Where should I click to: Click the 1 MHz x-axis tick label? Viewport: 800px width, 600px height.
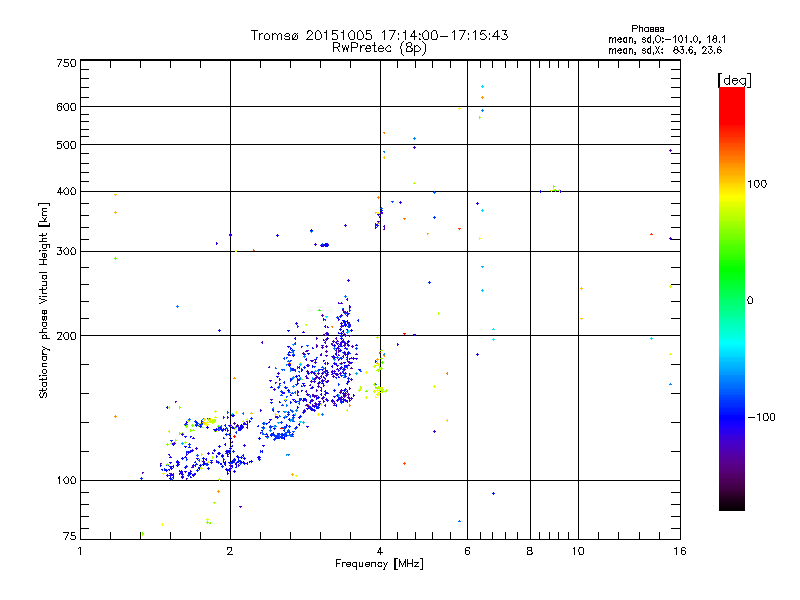point(80,551)
